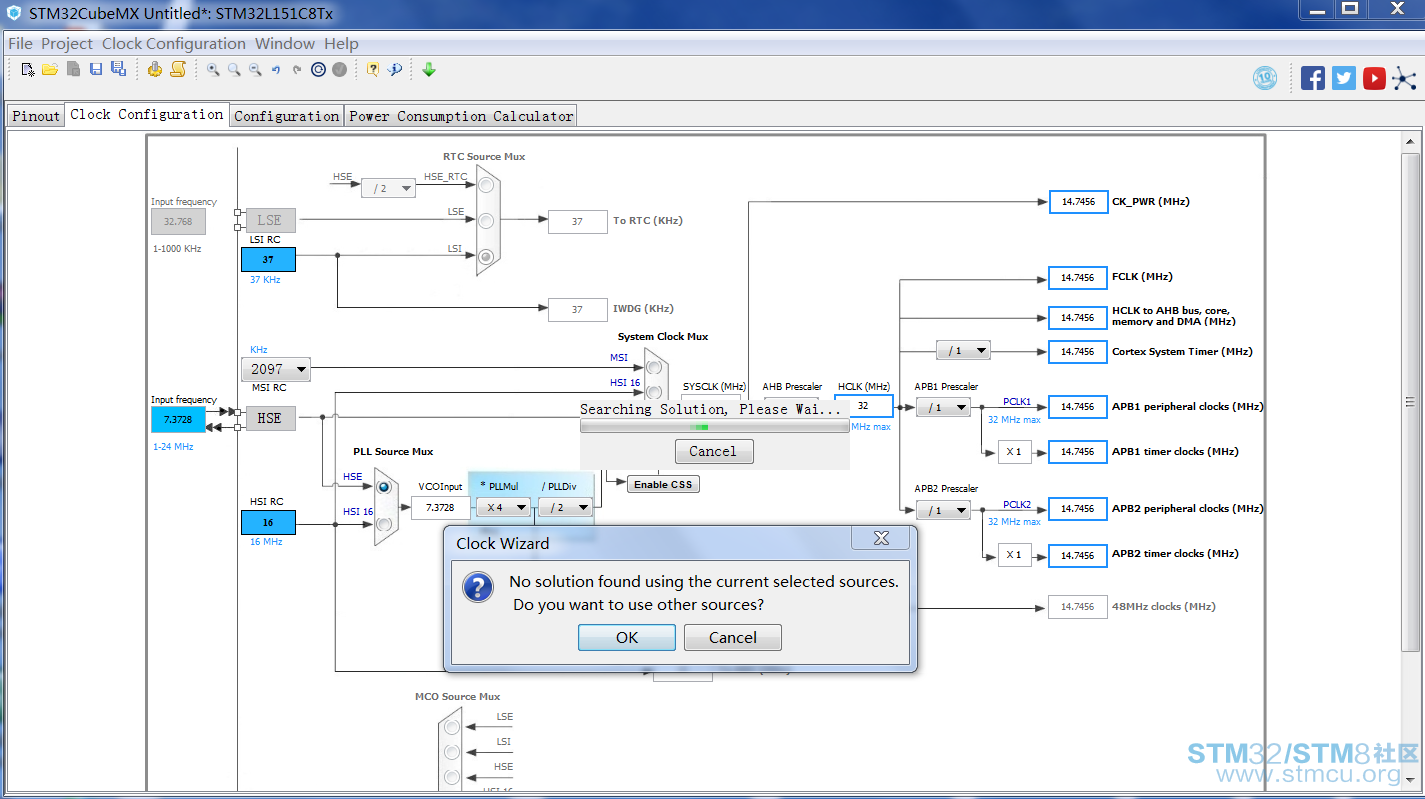Click the Searching Solution progress bar
The width and height of the screenshot is (1425, 799).
(x=715, y=427)
